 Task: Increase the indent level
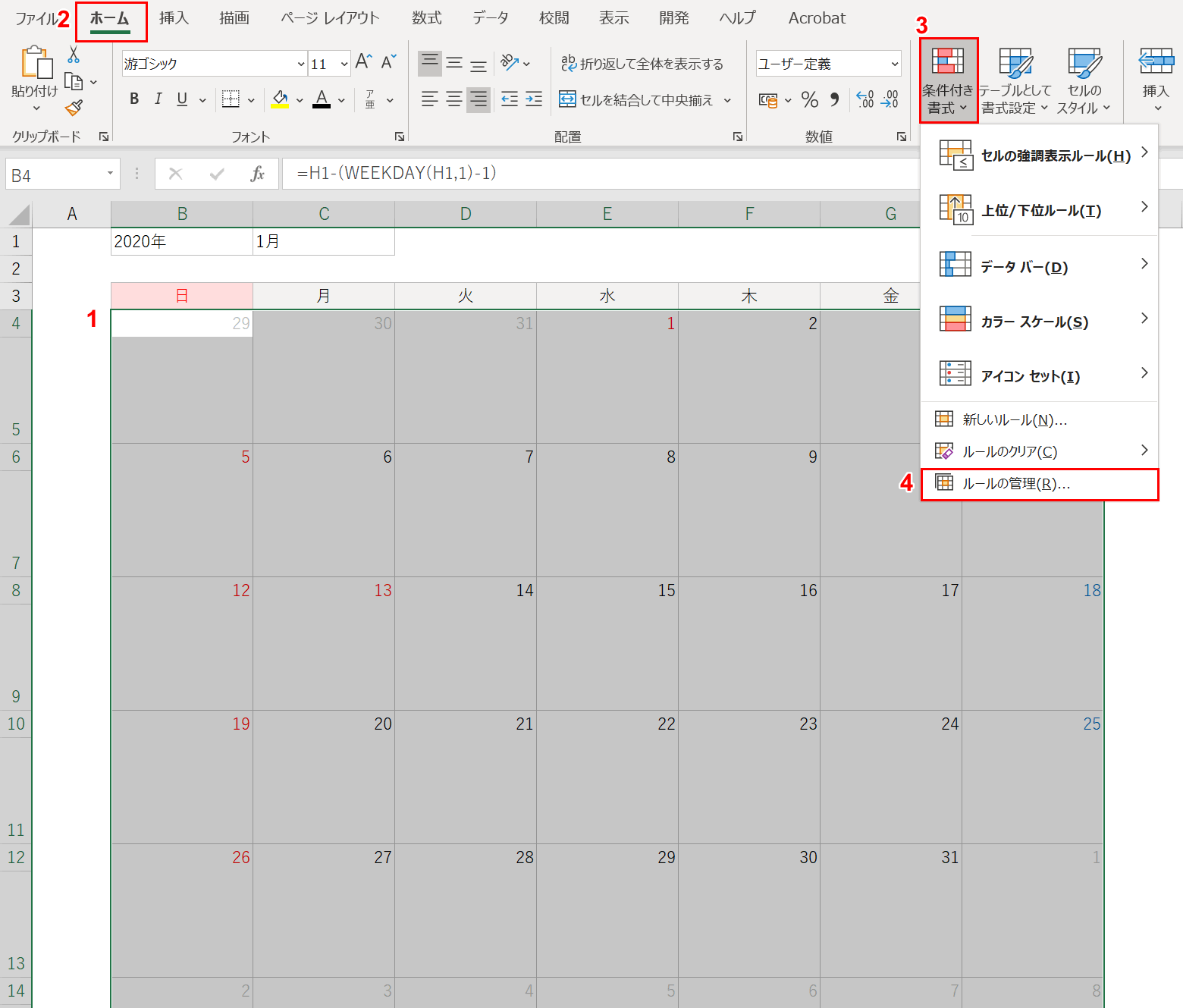click(x=534, y=99)
